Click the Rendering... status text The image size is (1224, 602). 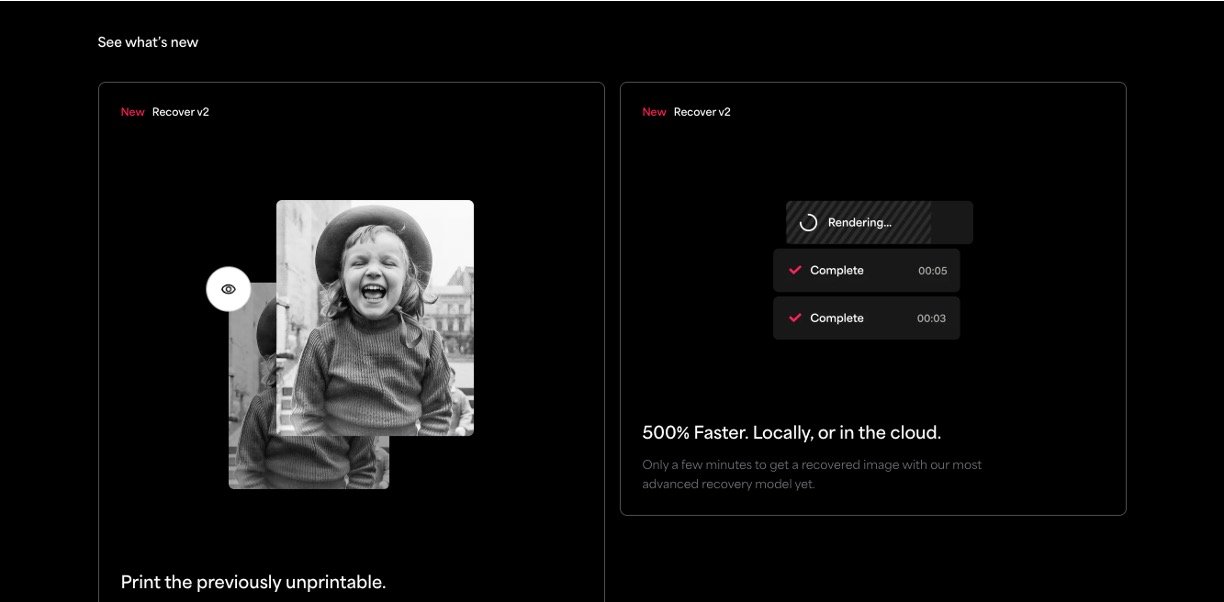(x=860, y=223)
